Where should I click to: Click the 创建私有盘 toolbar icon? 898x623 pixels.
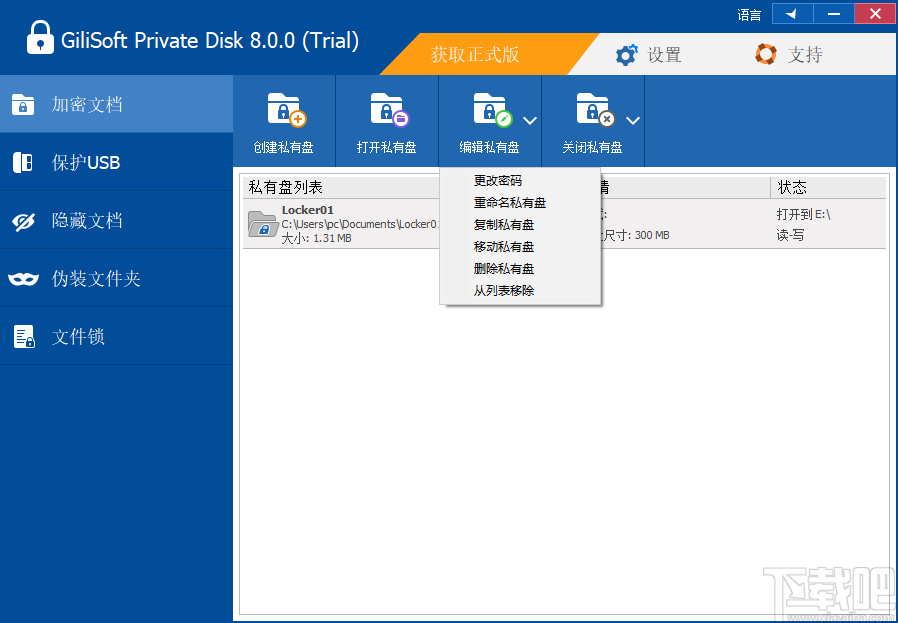pos(283,110)
